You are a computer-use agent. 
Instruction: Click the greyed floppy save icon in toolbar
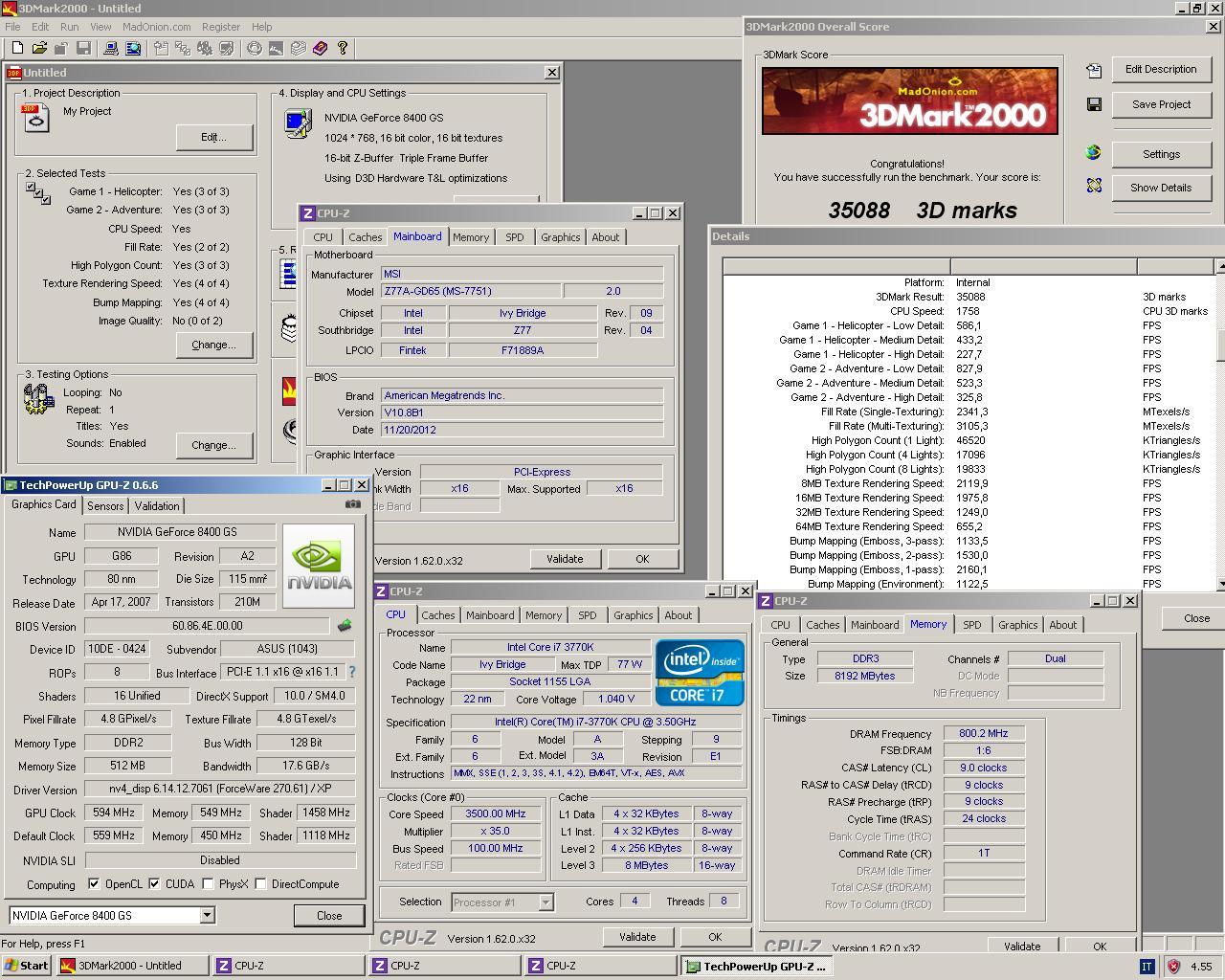click(x=83, y=48)
